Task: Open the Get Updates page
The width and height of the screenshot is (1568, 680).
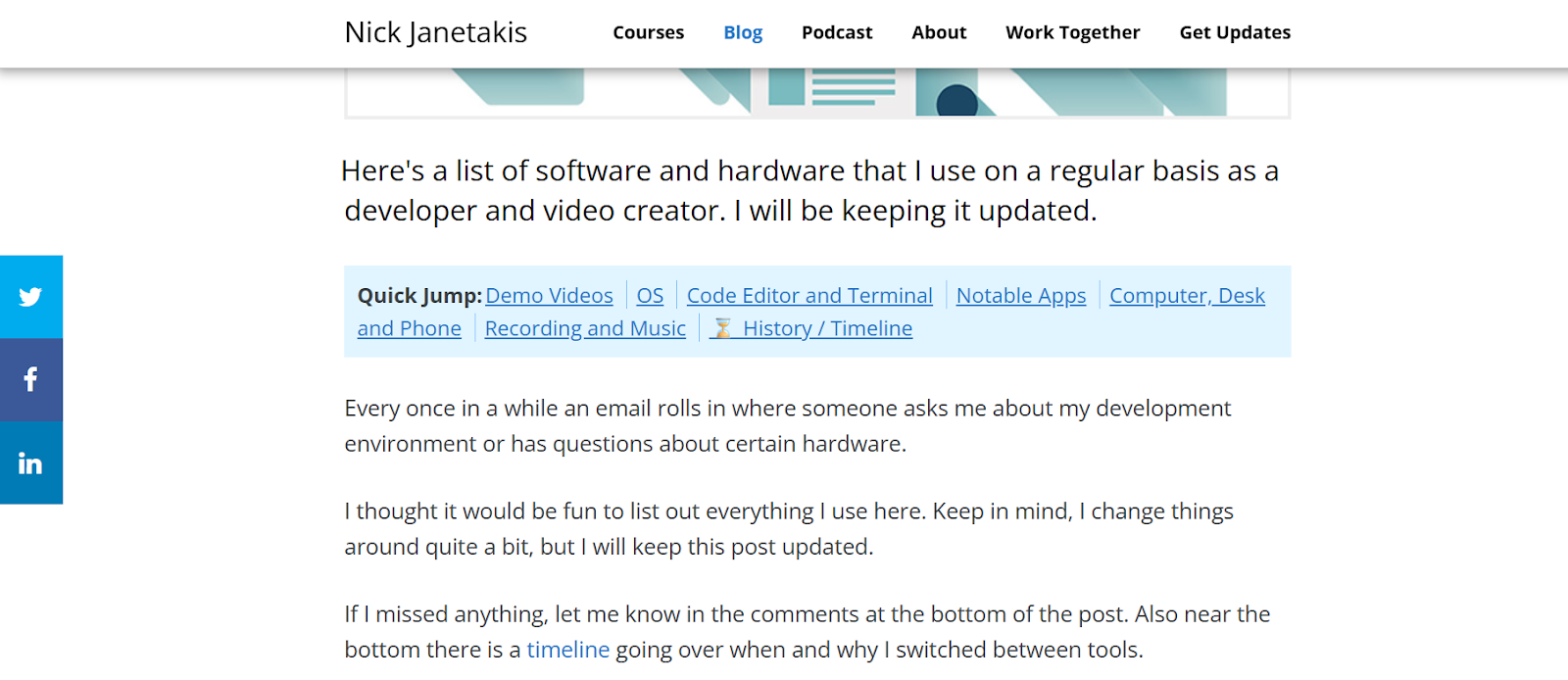Action: (x=1235, y=32)
